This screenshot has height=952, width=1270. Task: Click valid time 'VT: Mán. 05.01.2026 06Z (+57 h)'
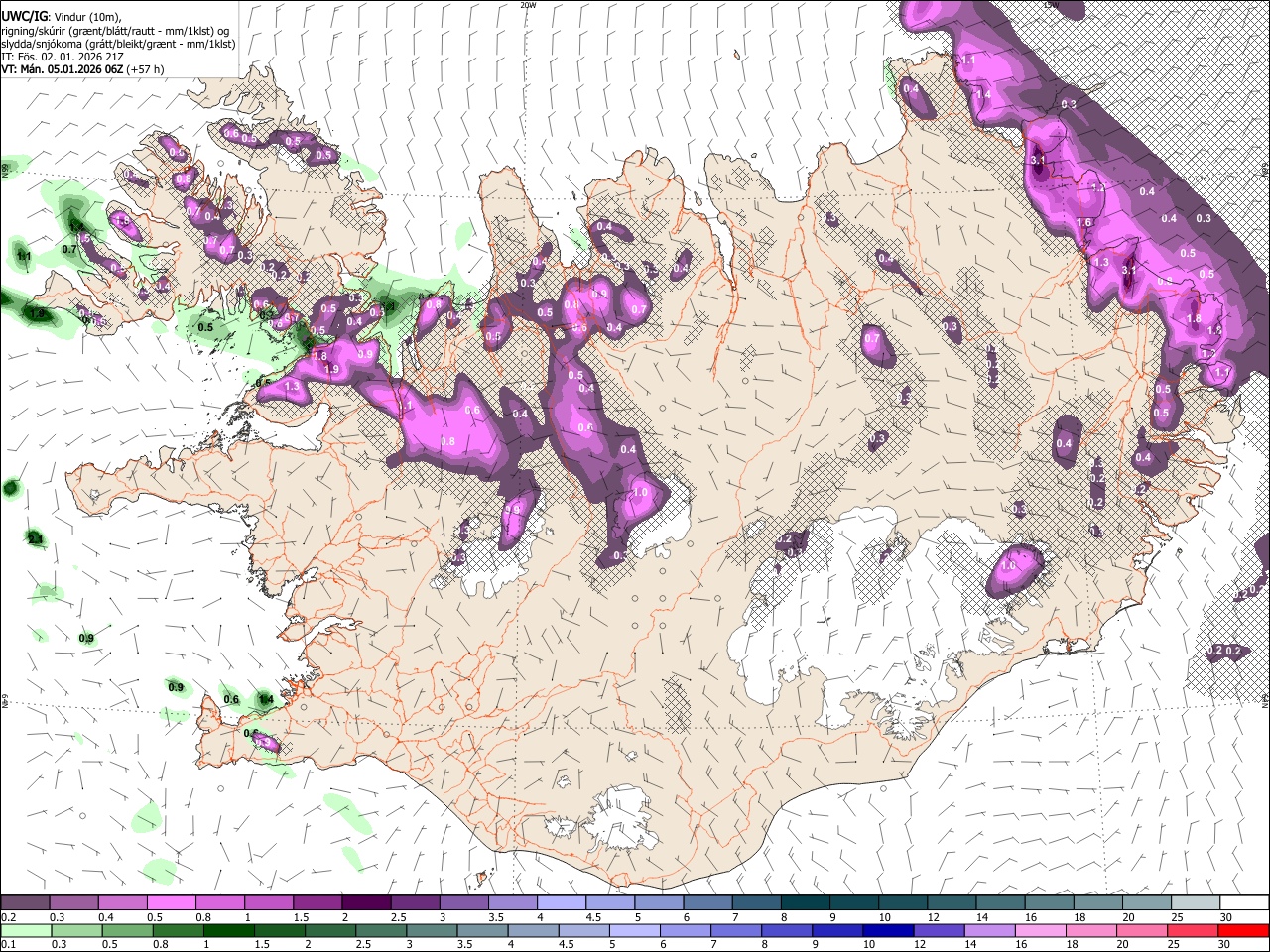click(x=82, y=69)
